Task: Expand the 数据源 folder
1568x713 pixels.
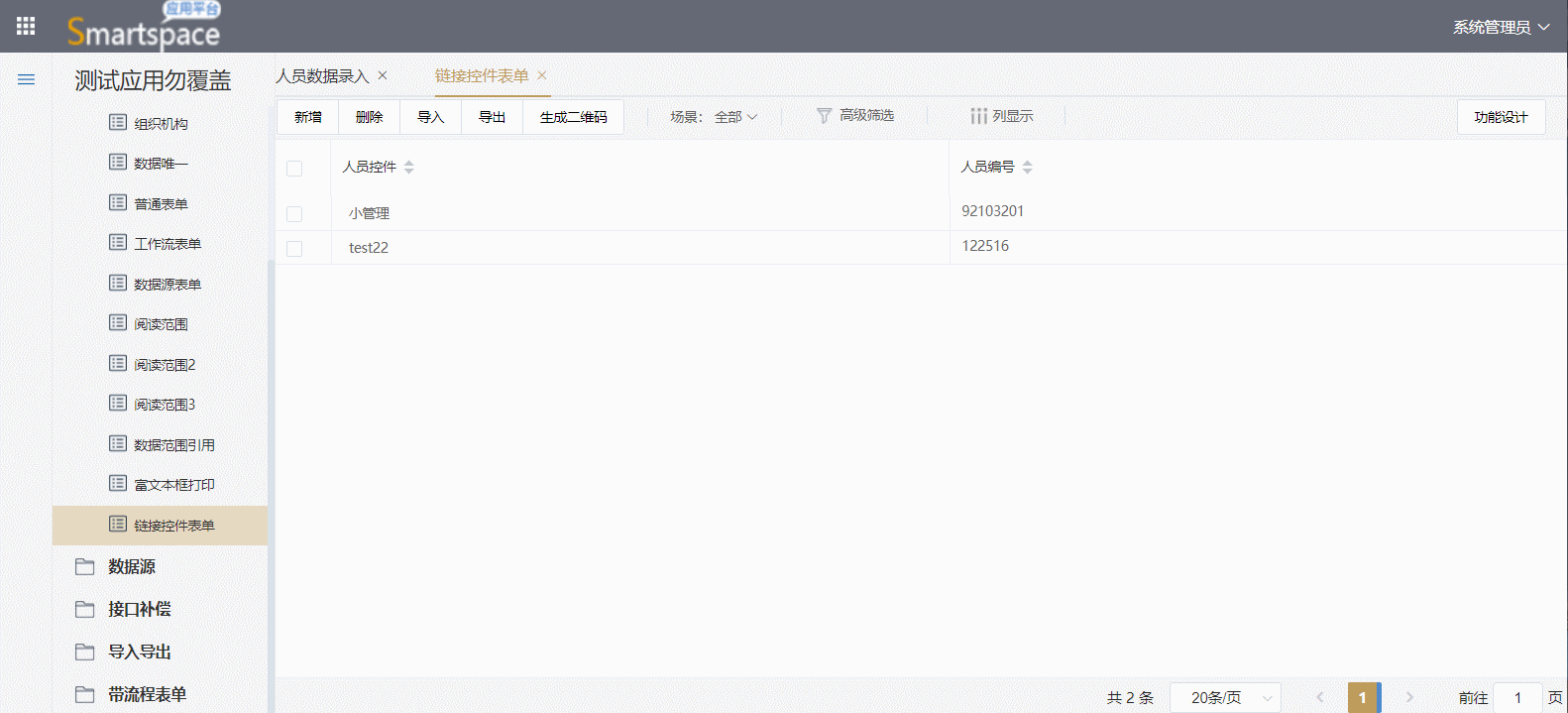Action: tap(132, 566)
